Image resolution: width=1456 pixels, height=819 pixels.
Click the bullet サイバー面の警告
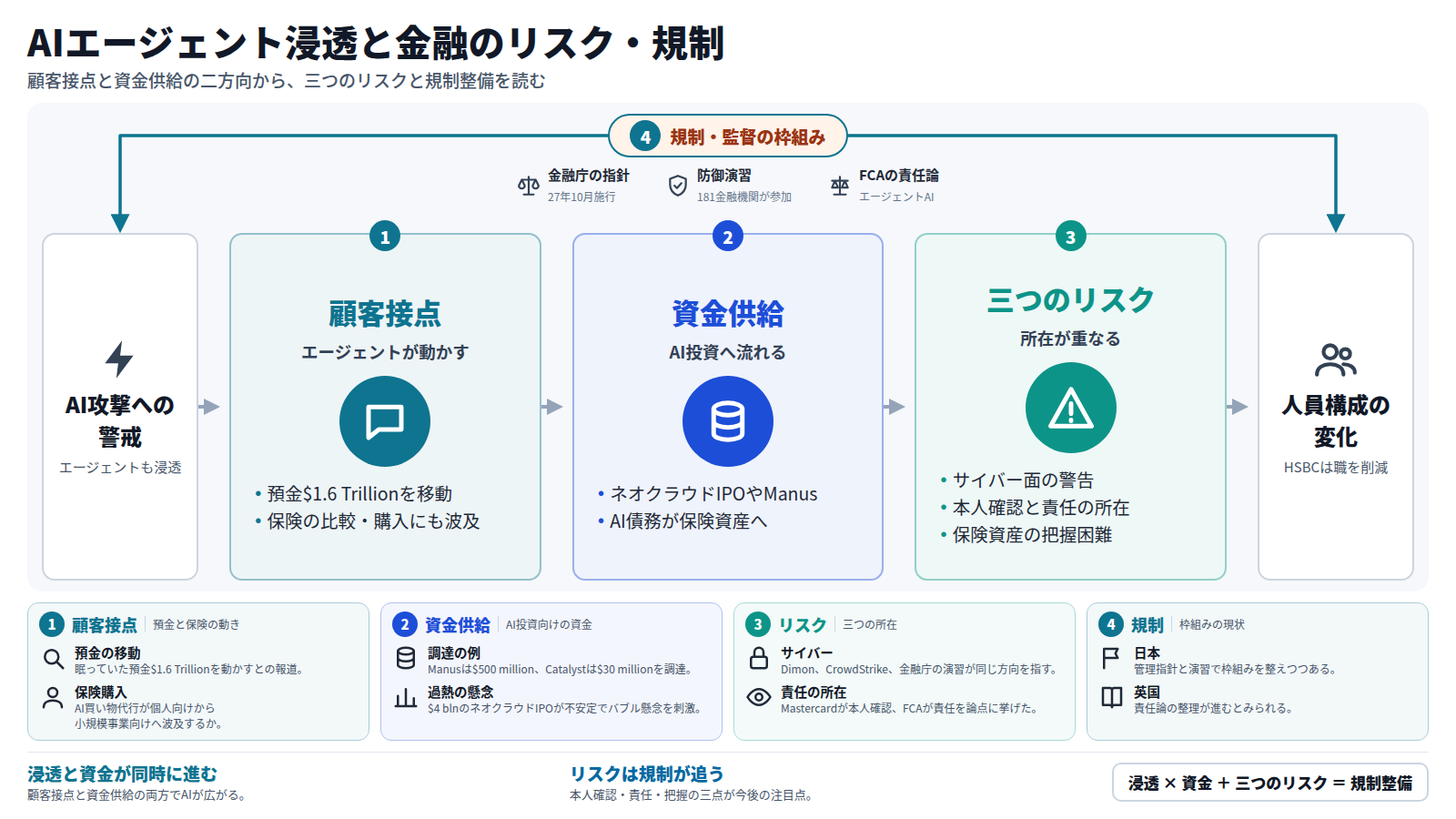coord(1024,480)
